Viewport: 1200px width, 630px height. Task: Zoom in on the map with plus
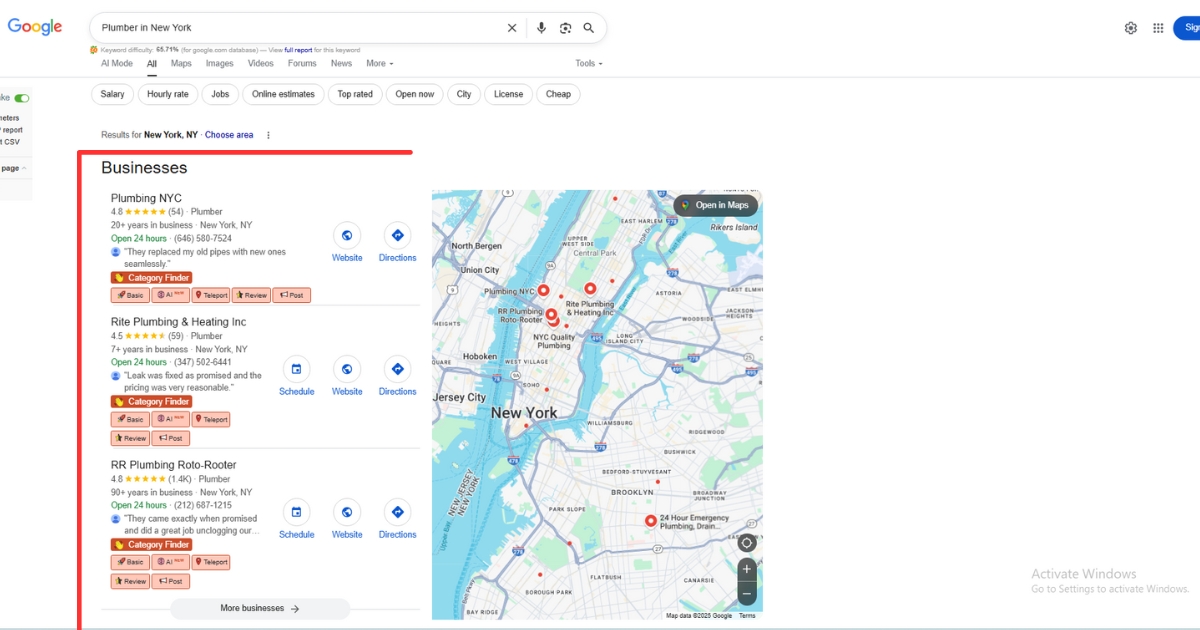[x=747, y=569]
